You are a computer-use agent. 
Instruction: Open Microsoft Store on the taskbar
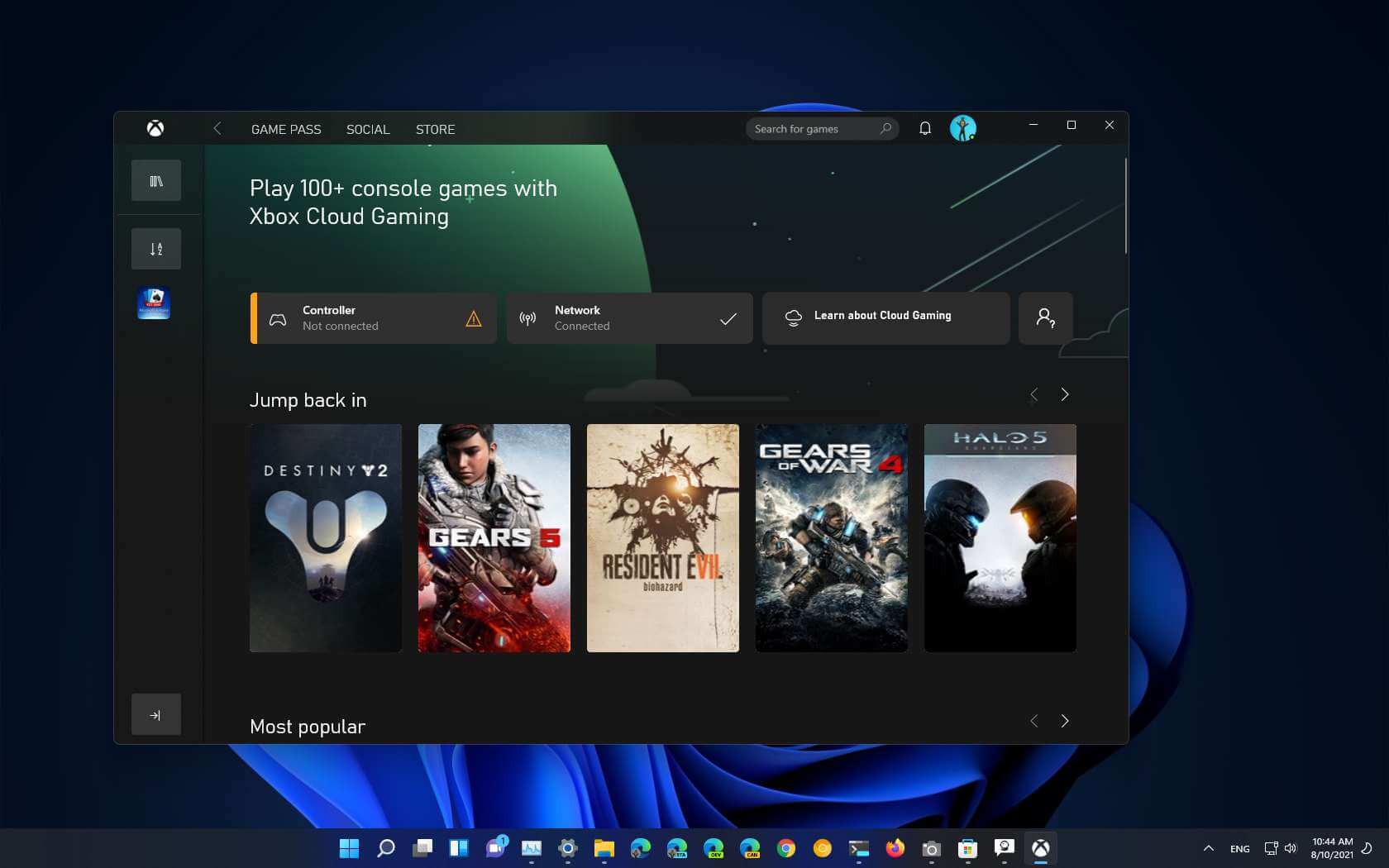point(968,848)
